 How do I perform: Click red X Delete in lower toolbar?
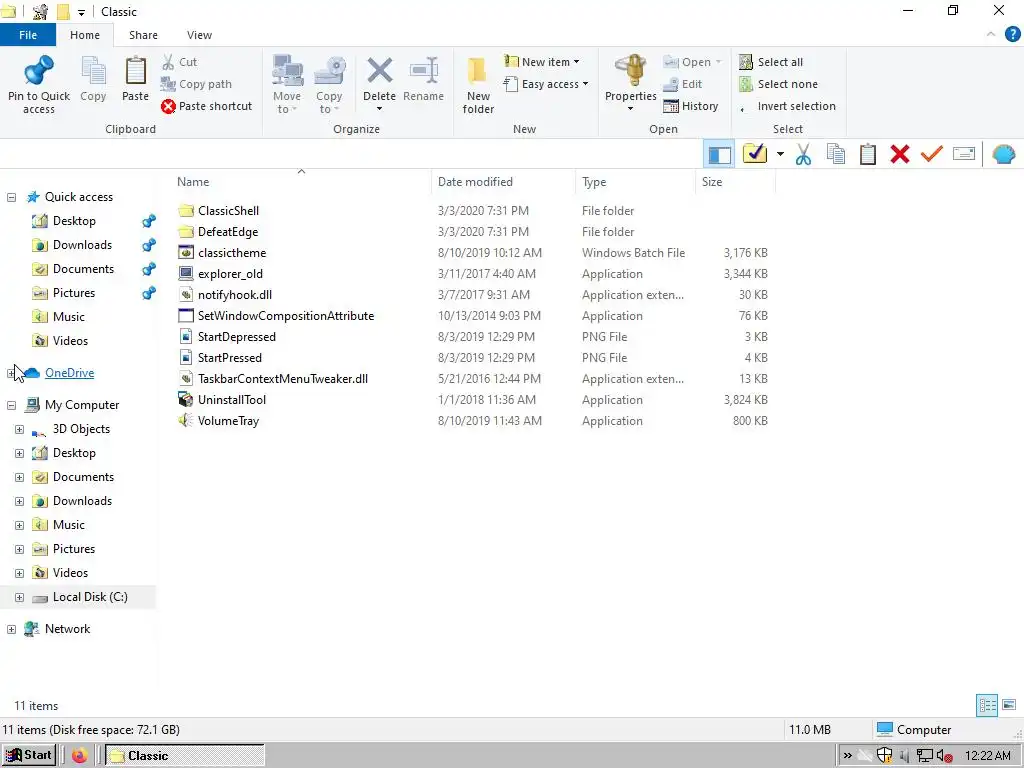900,155
